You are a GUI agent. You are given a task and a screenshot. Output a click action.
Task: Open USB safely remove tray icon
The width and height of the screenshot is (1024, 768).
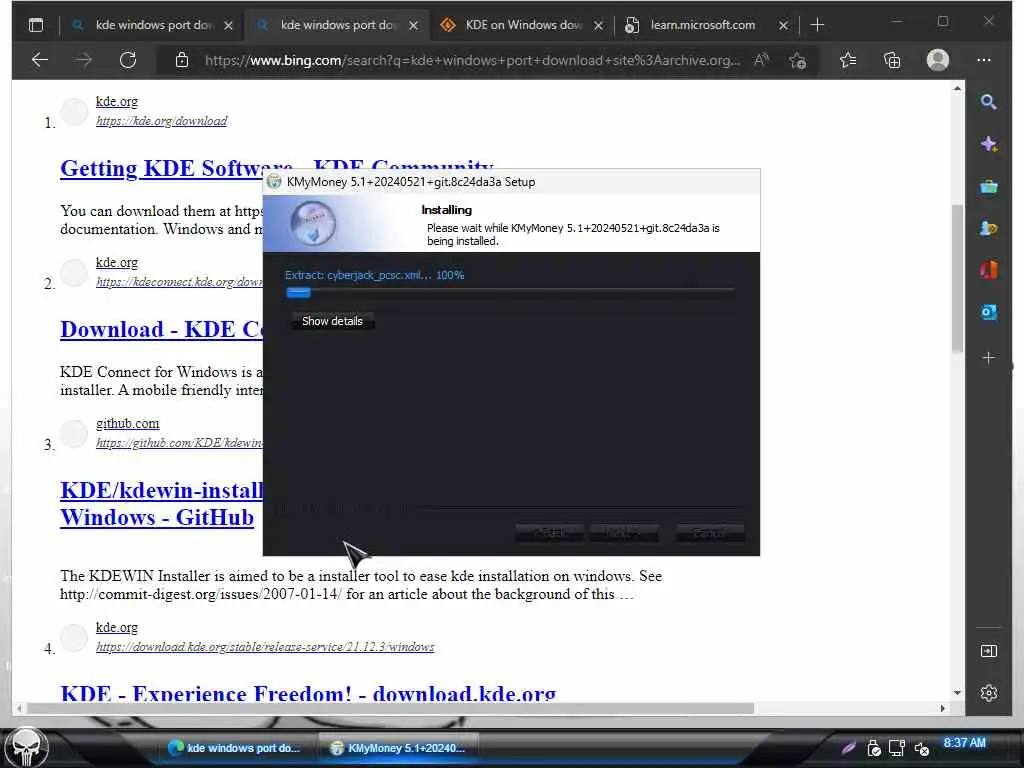[x=874, y=748]
